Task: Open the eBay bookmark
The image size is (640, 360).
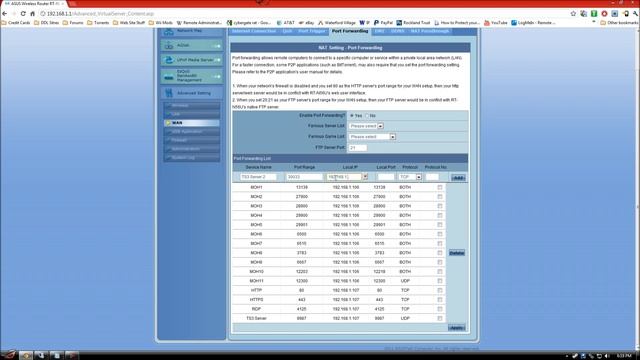Action: [x=306, y=23]
